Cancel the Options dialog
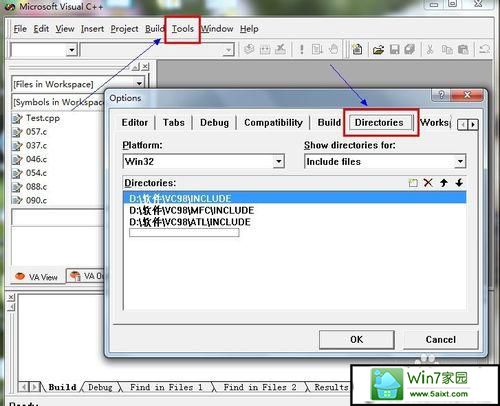Image resolution: width=500 pixels, height=406 pixels. 441,340
